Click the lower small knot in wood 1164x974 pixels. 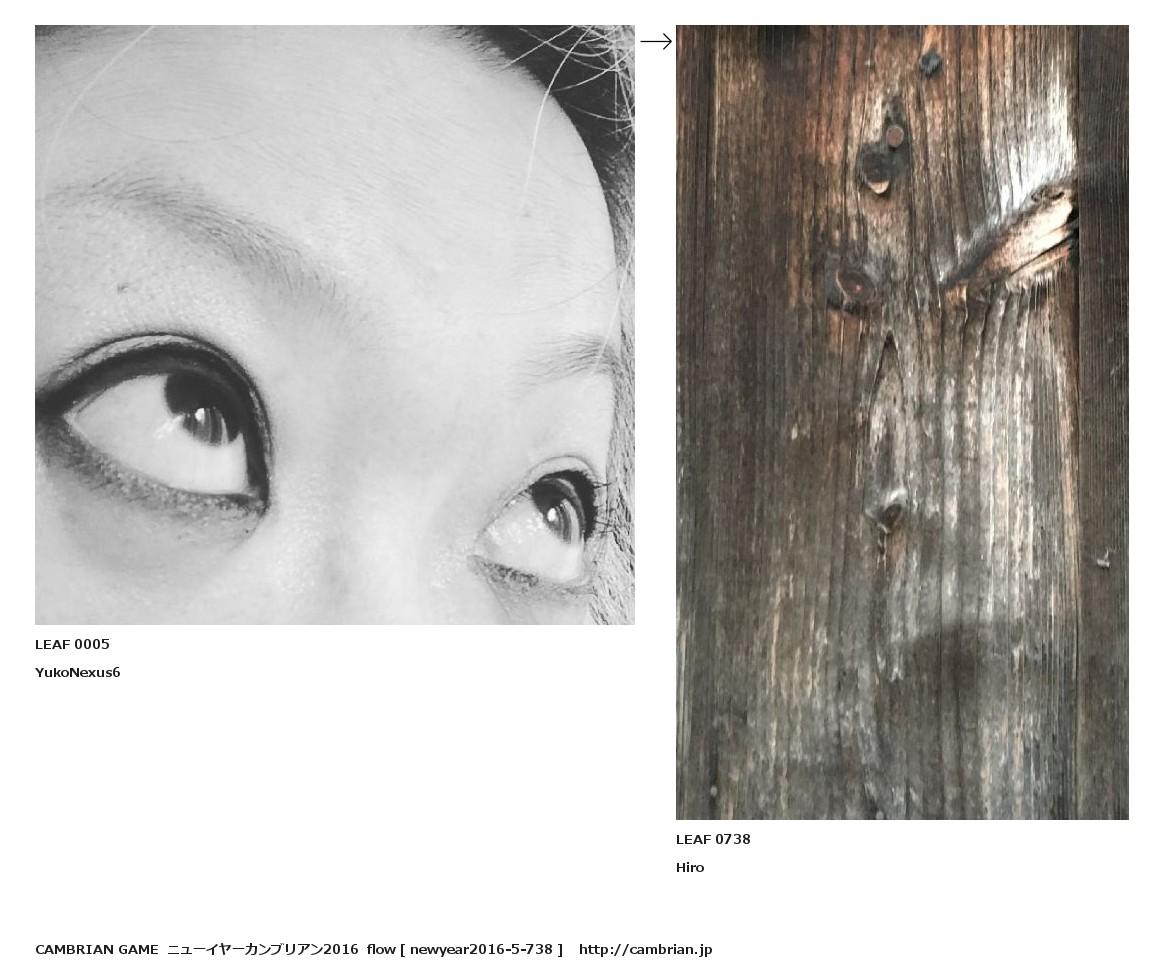tap(887, 510)
